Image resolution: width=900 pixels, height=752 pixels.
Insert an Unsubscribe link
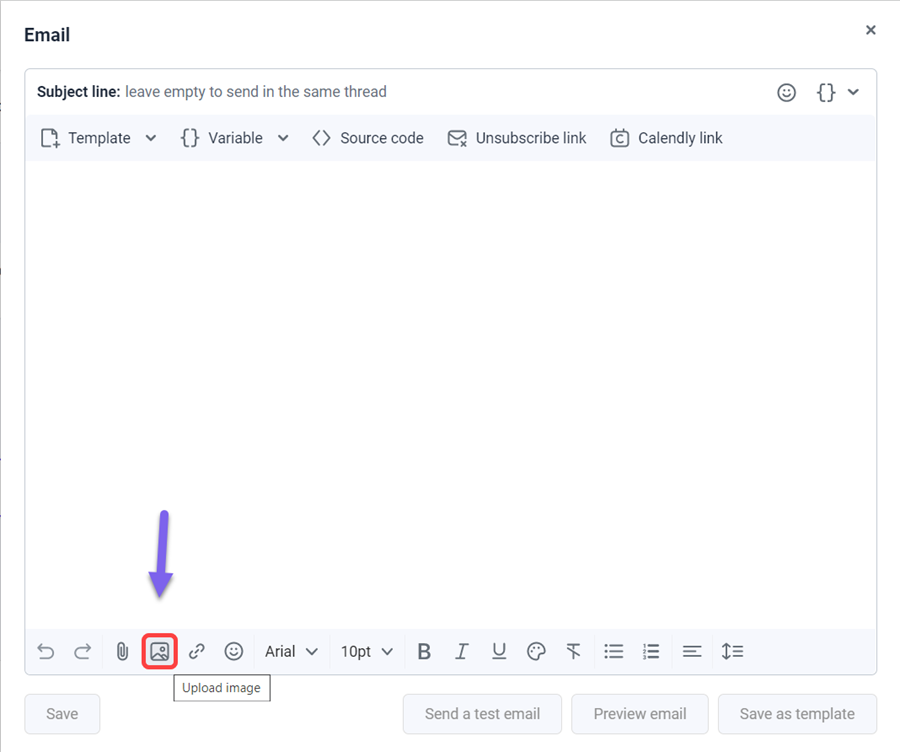pos(517,138)
